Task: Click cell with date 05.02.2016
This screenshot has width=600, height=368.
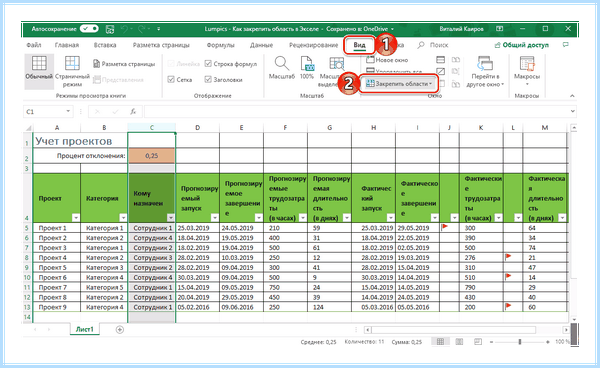Action: click(197, 307)
